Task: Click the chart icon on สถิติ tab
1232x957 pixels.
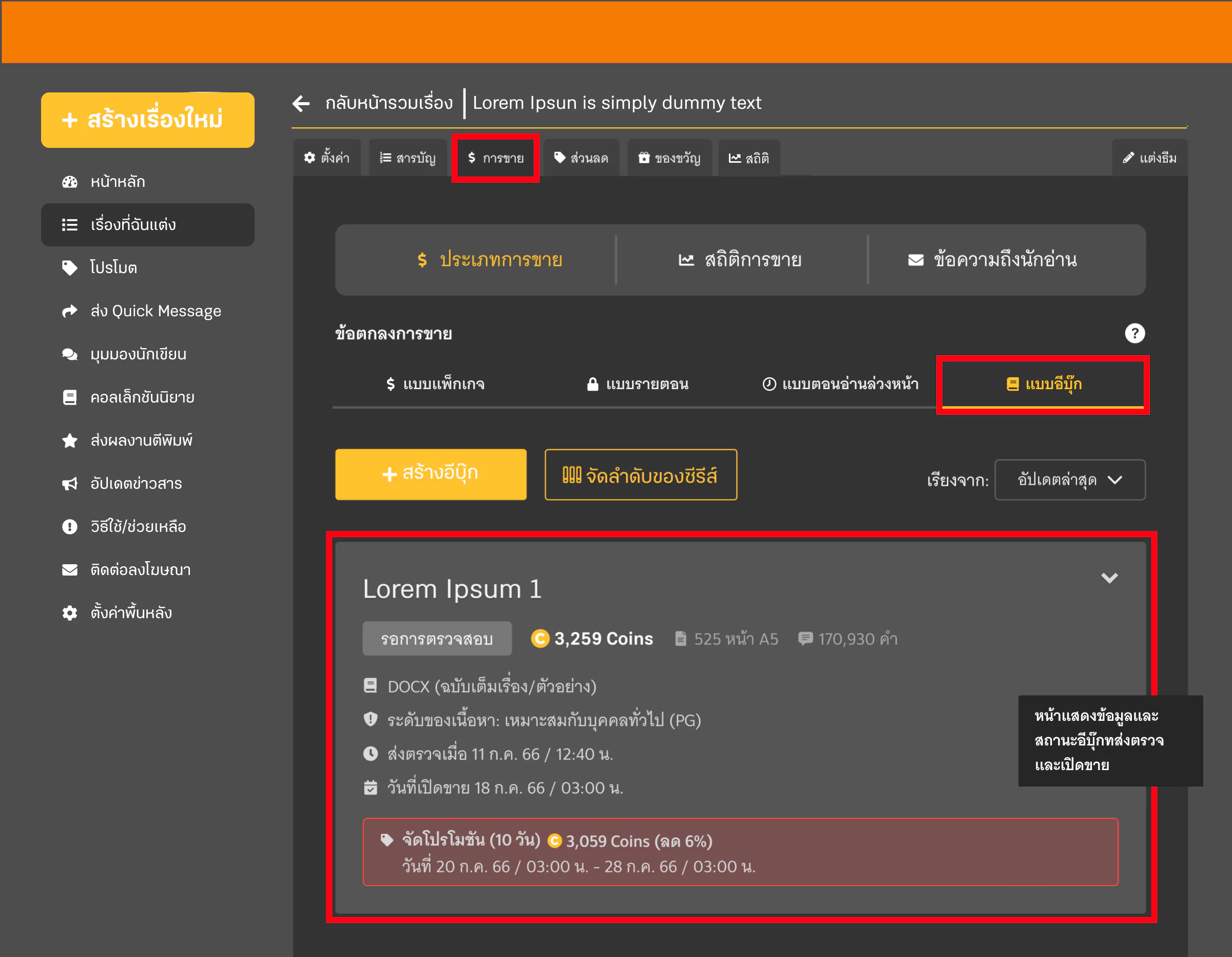Action: pyautogui.click(x=735, y=158)
